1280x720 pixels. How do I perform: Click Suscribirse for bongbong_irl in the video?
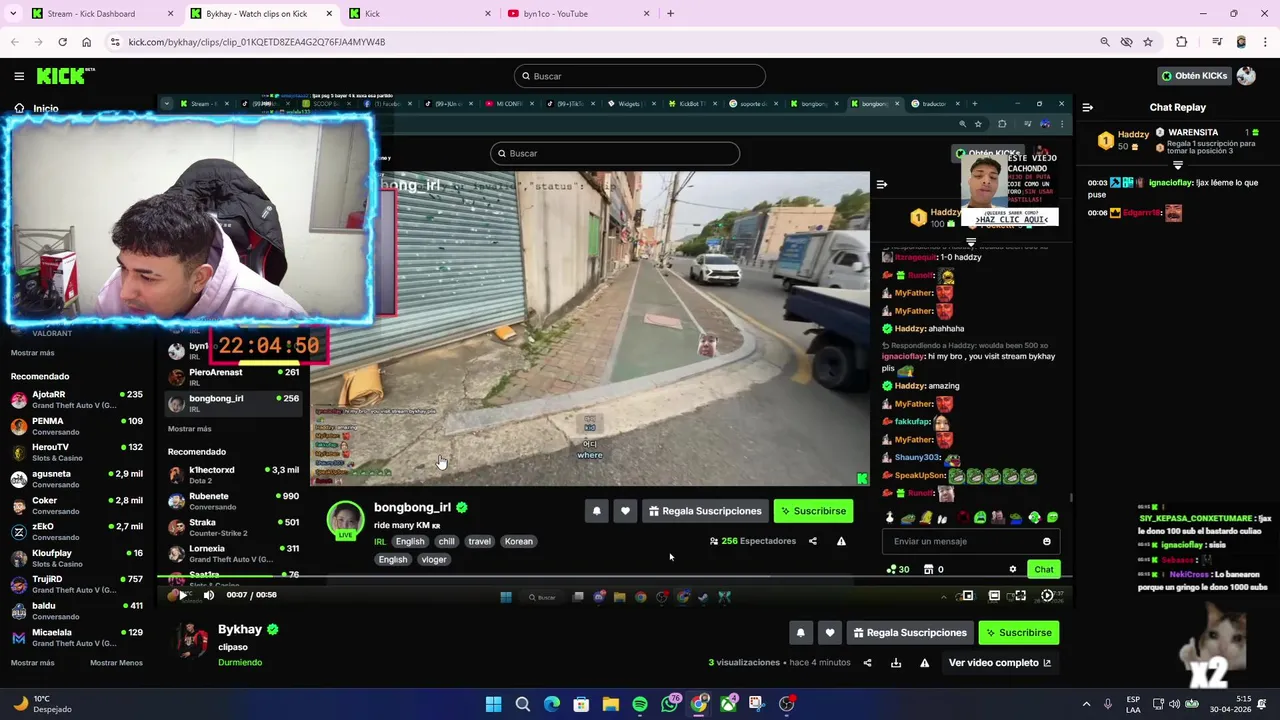click(x=813, y=511)
